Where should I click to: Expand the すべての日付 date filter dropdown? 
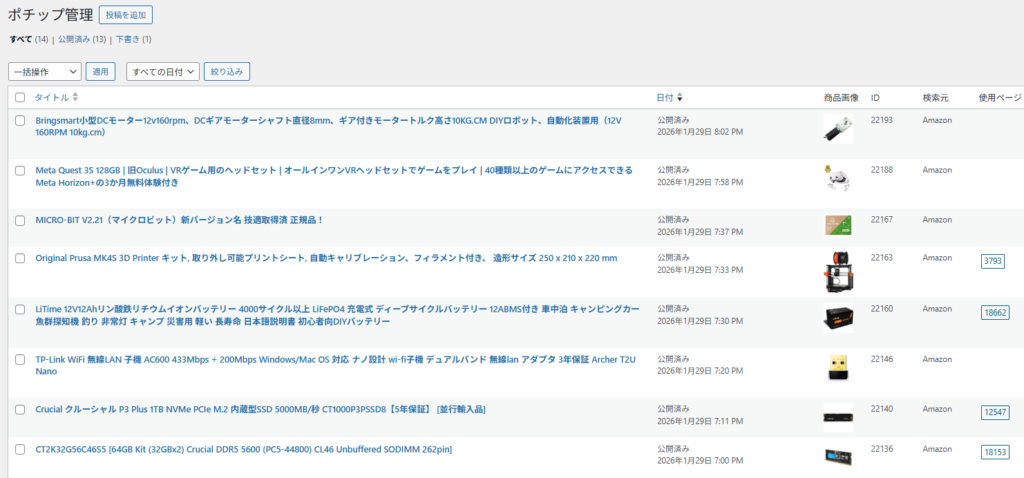(x=162, y=72)
